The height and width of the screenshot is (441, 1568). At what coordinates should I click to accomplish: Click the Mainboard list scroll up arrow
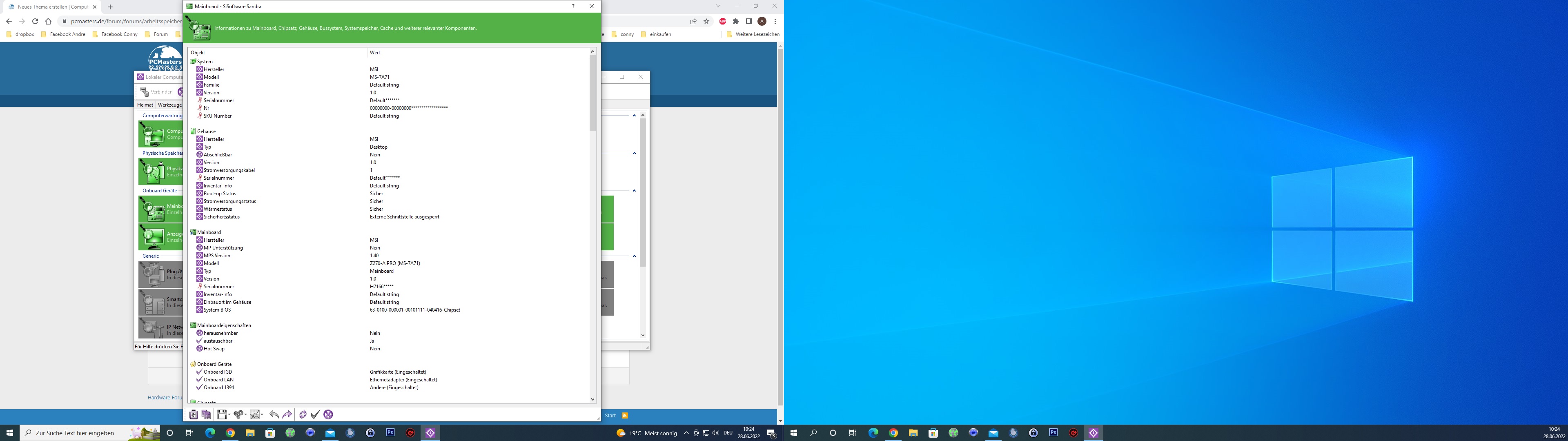pyautogui.click(x=593, y=52)
